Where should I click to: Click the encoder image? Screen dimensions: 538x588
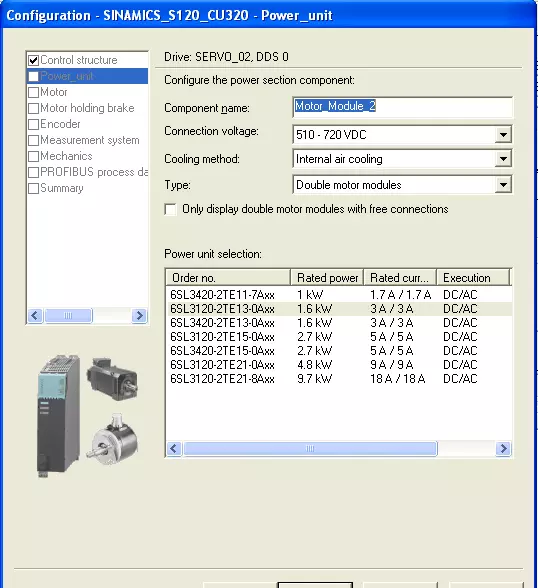[112, 438]
